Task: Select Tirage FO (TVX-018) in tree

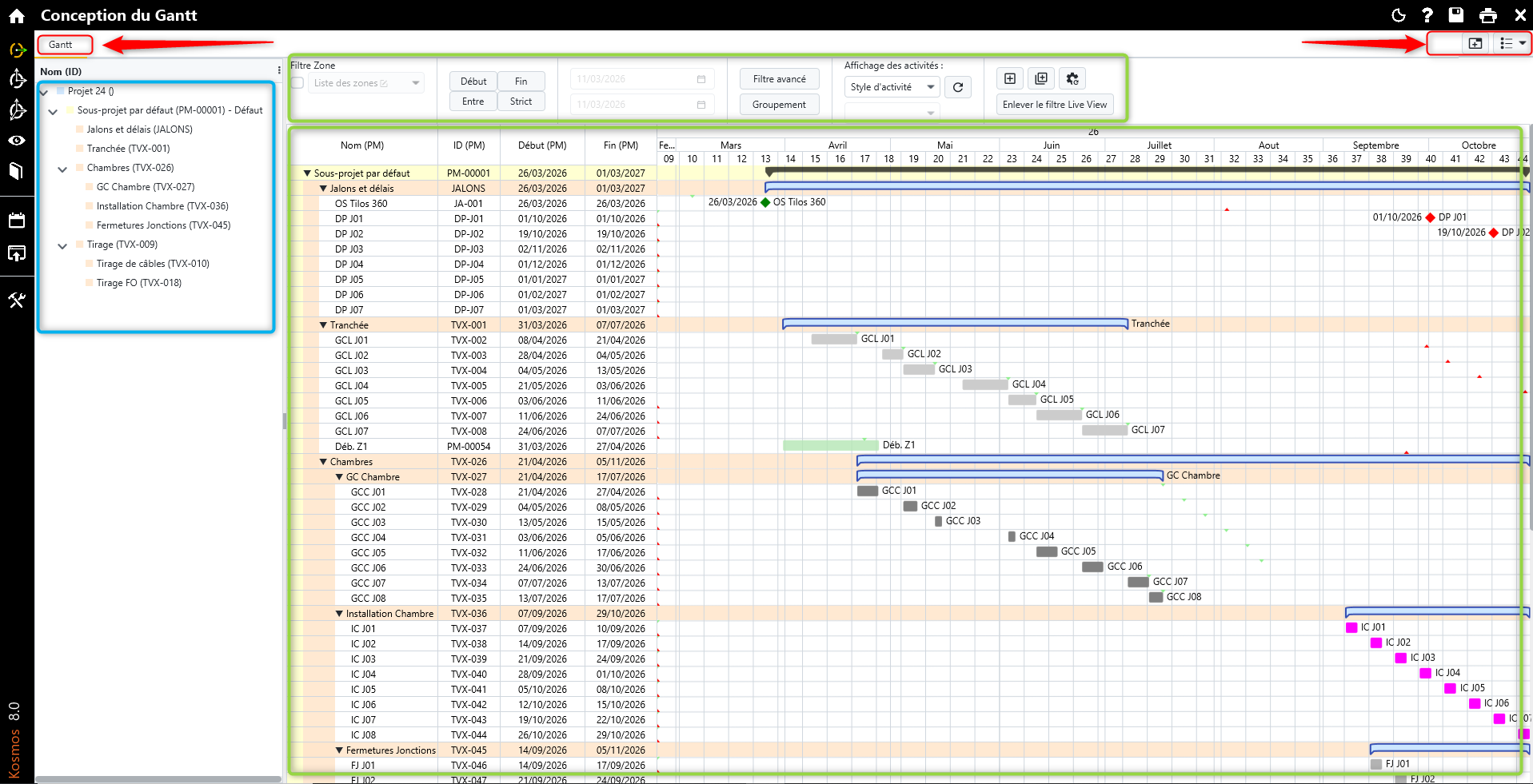Action: tap(139, 283)
